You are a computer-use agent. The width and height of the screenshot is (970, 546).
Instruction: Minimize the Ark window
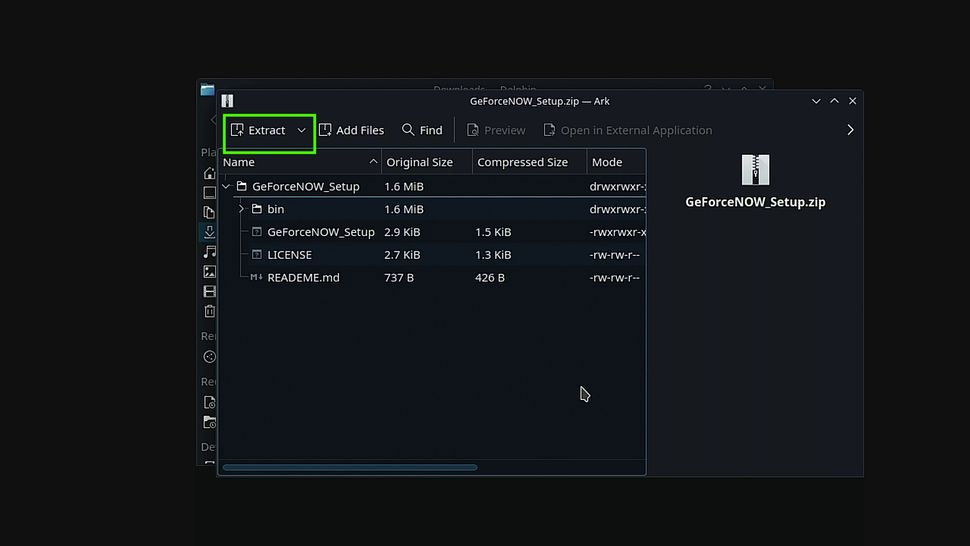coord(816,101)
